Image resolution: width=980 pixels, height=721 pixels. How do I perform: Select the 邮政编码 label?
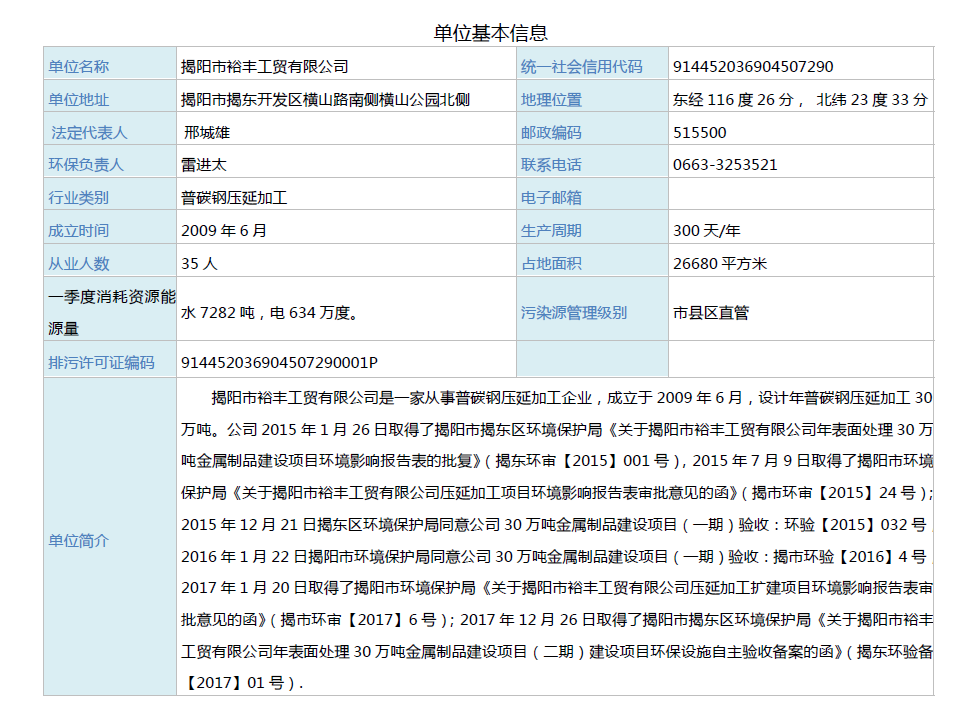click(551, 132)
